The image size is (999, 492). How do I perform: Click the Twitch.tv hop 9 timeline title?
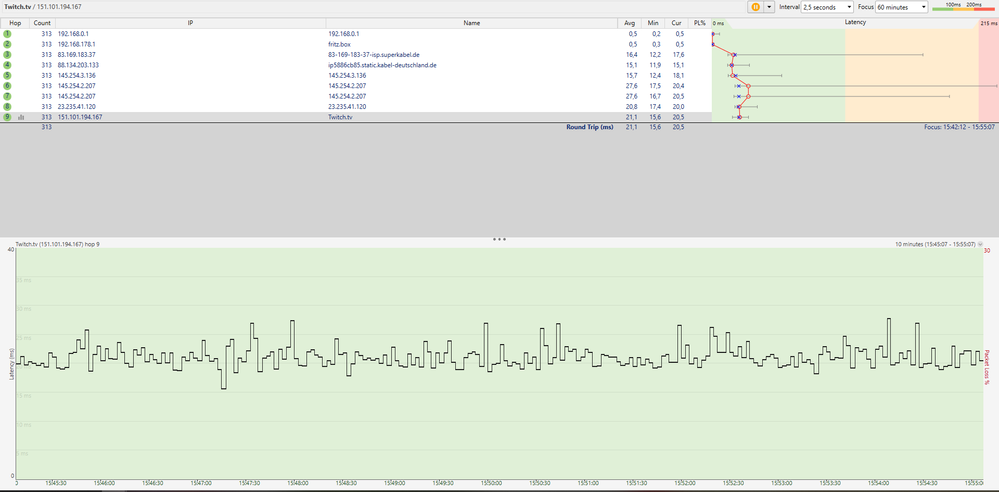pyautogui.click(x=57, y=244)
